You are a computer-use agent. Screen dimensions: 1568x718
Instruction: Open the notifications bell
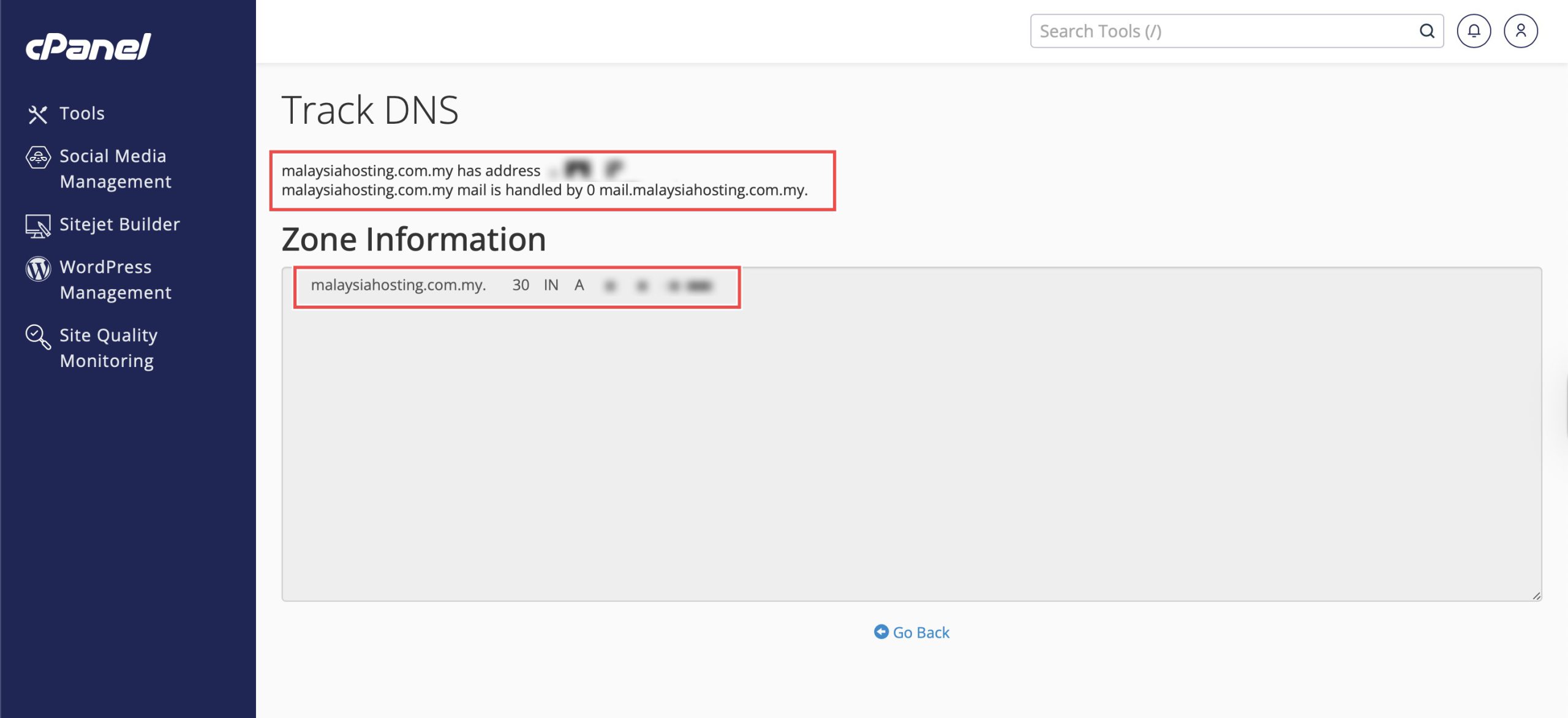coord(1473,31)
